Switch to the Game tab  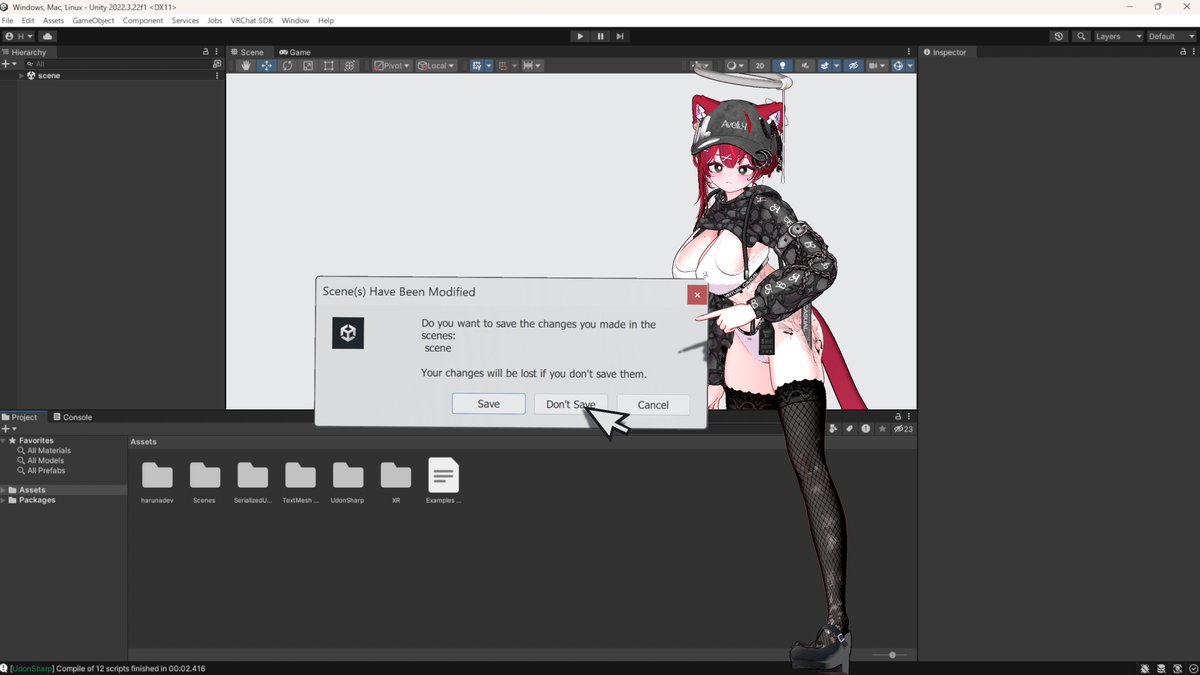[295, 52]
